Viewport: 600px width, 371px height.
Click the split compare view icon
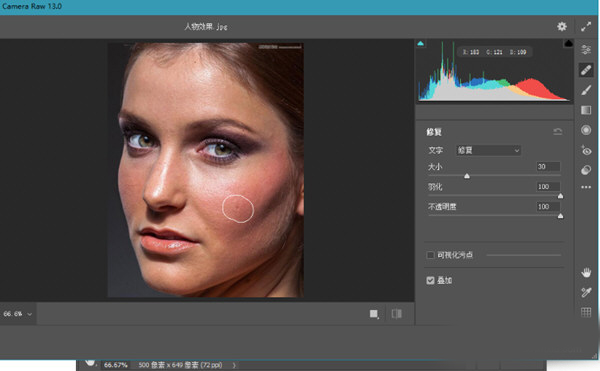coord(397,314)
